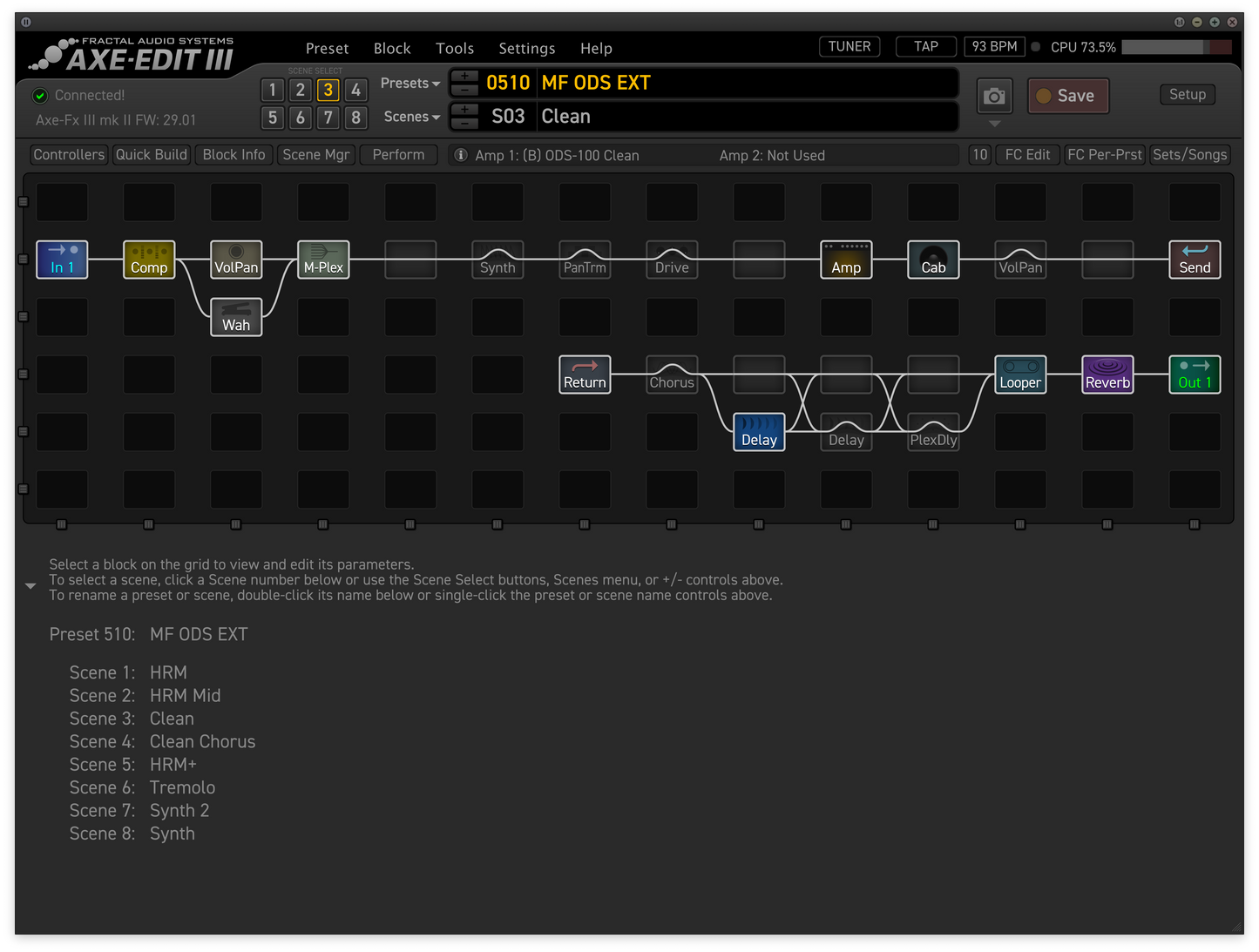Switch to scene 1 button
The image size is (1259, 952).
tap(273, 90)
